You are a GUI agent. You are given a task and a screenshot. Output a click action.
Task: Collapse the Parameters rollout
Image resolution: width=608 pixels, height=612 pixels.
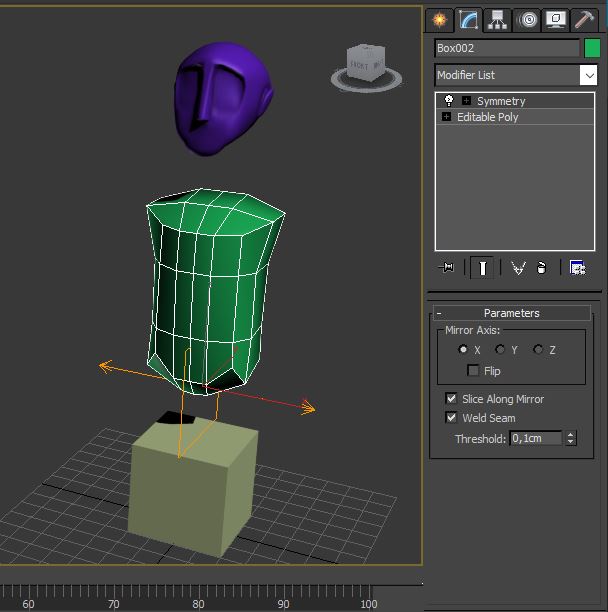[x=440, y=313]
